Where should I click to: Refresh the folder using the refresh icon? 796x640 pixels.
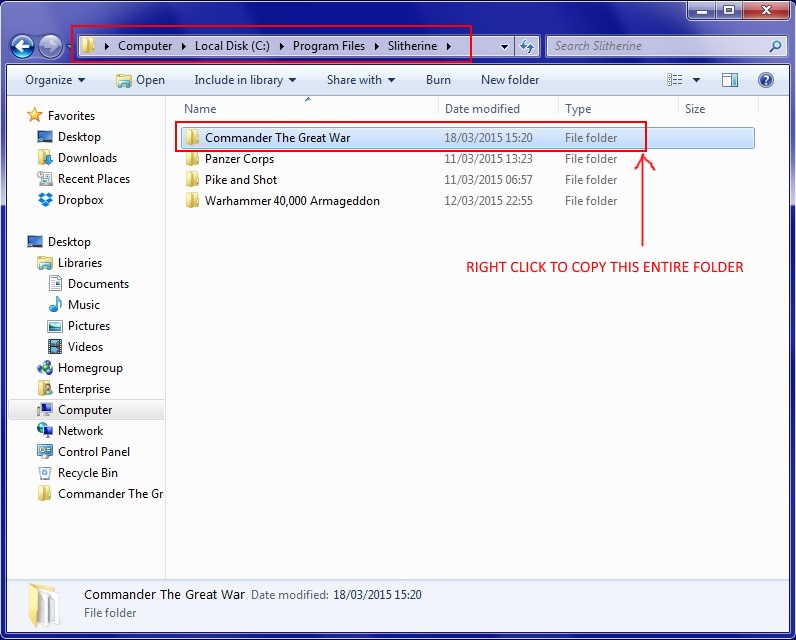click(527, 47)
